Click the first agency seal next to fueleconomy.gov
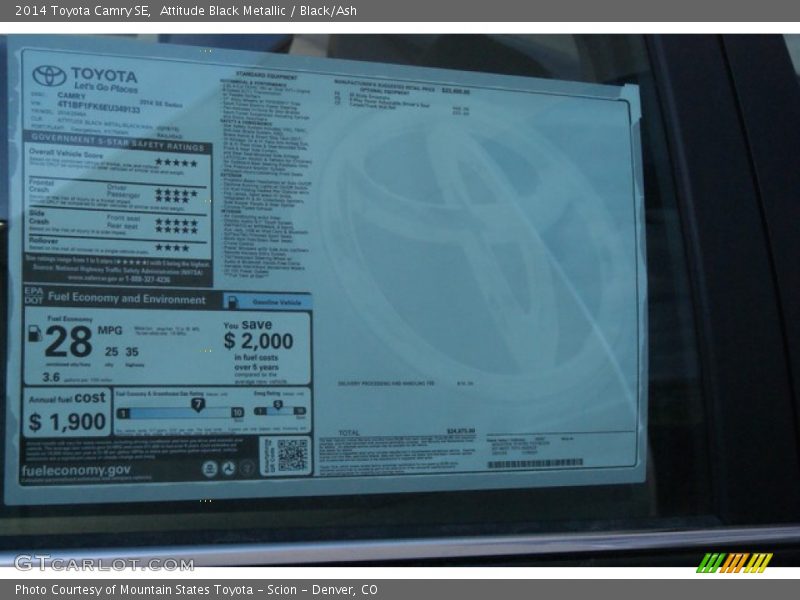This screenshot has height=600, width=800. pos(210,468)
